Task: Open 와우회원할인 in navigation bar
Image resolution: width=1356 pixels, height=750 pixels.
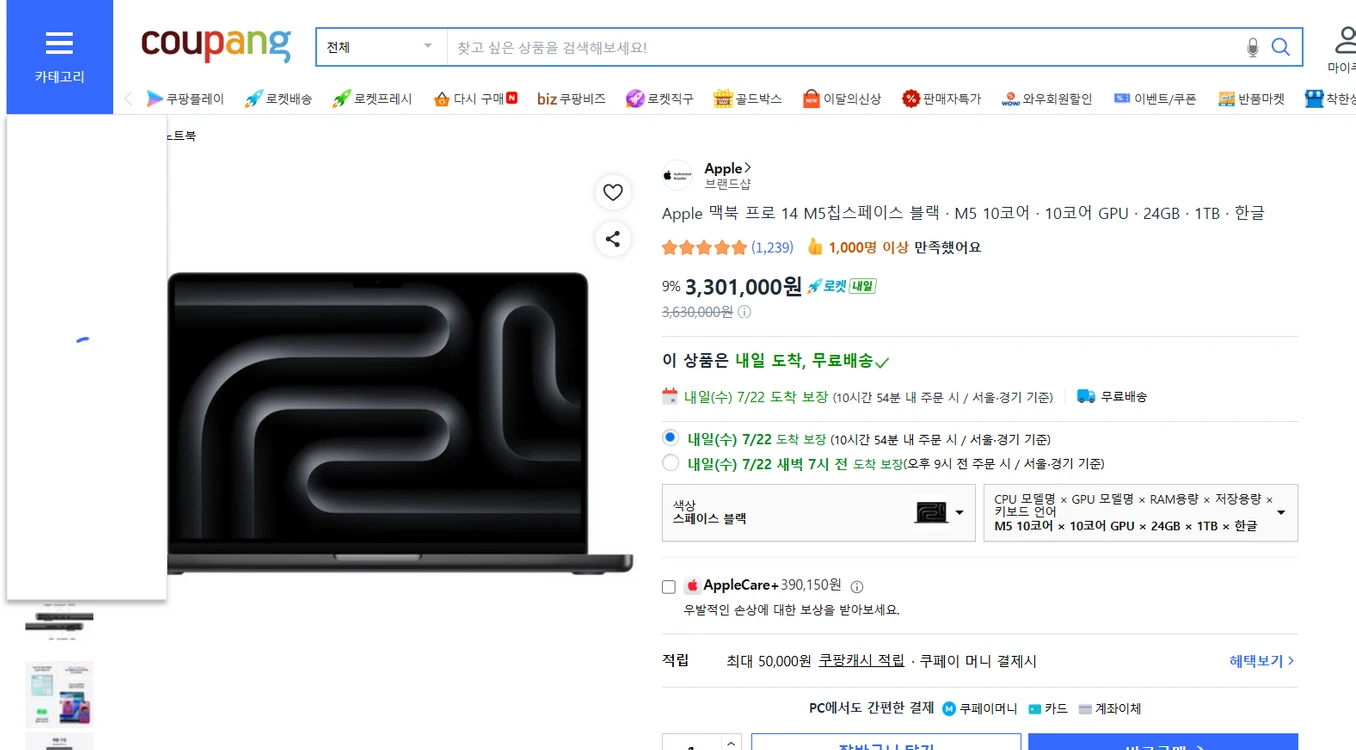Action: (x=1046, y=99)
